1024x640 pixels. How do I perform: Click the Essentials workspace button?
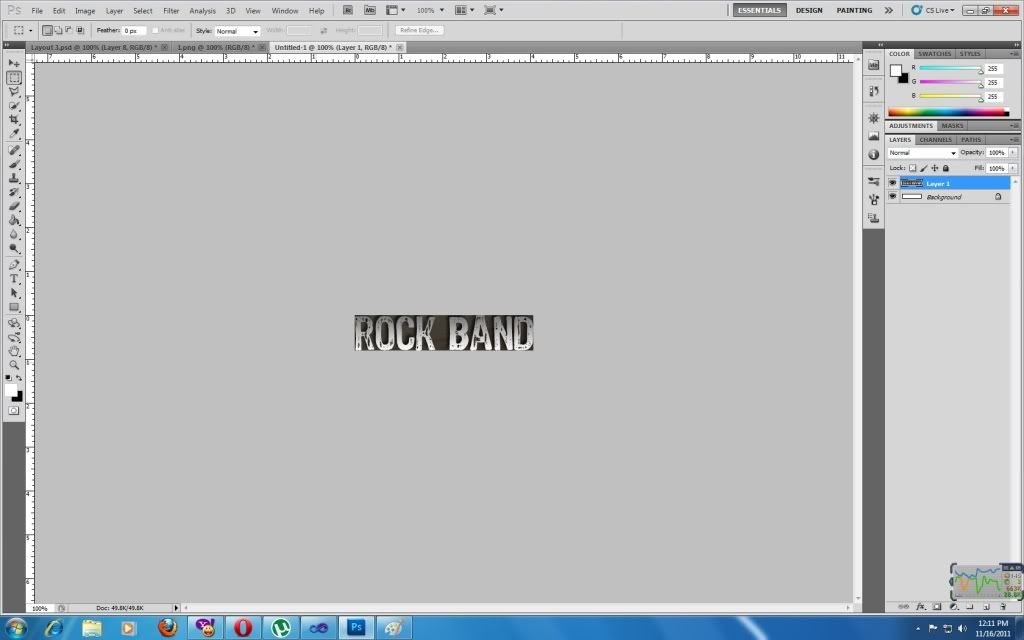(760, 10)
